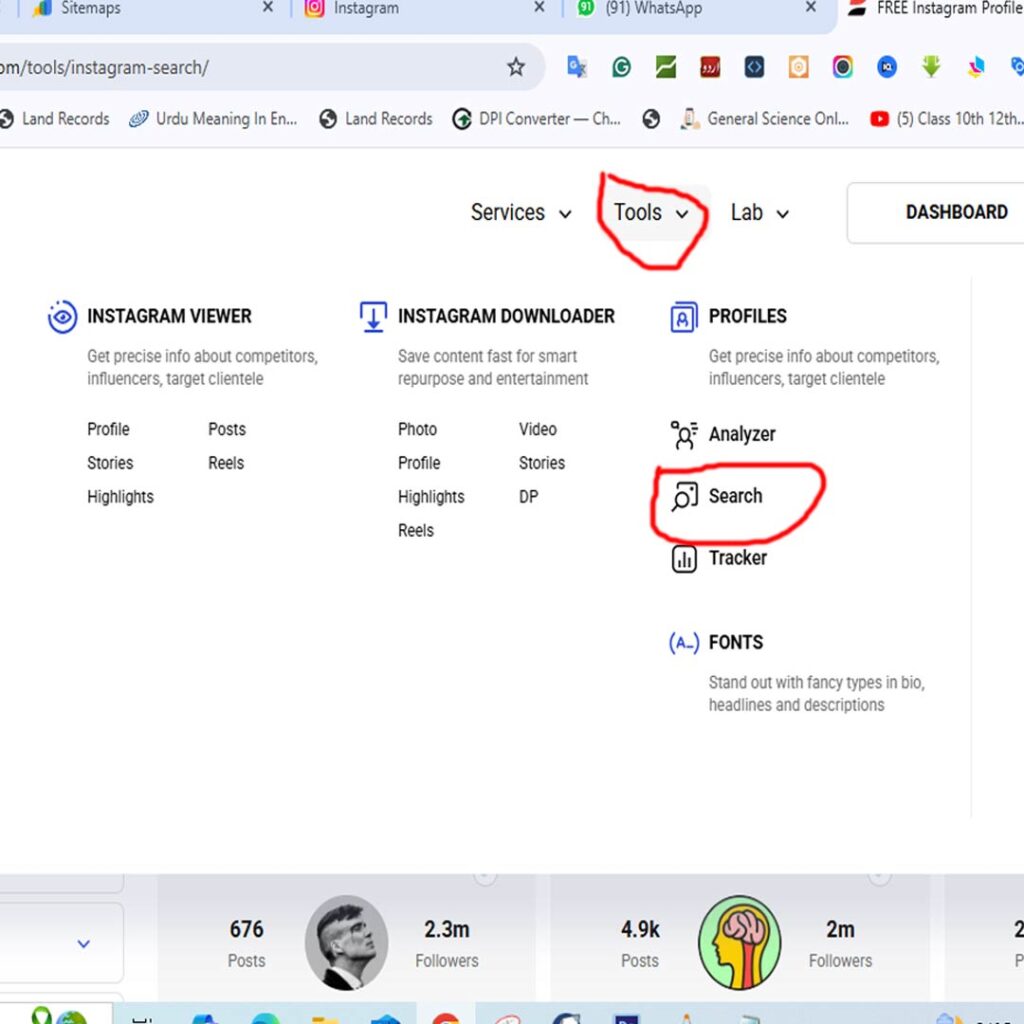Screen dimensions: 1024x1024
Task: Switch to the Sitemaps browser tab
Action: [91, 9]
